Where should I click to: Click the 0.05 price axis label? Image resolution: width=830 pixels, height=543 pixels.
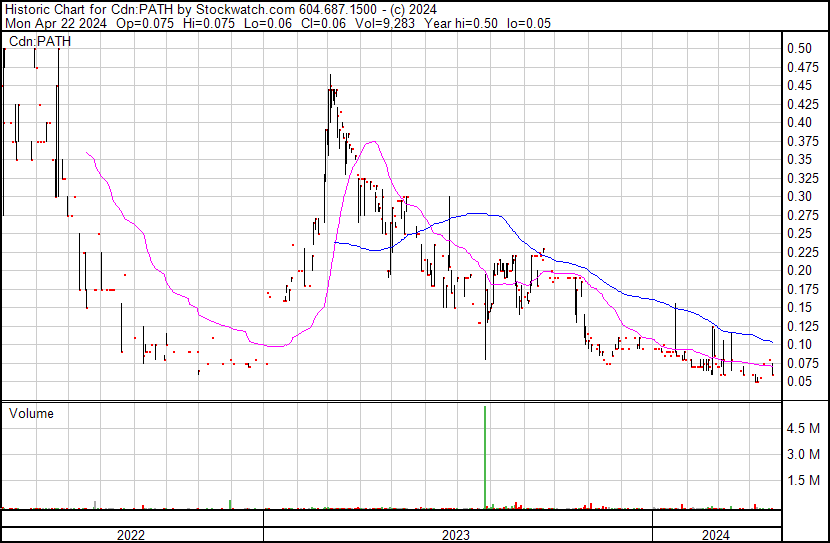tap(798, 381)
